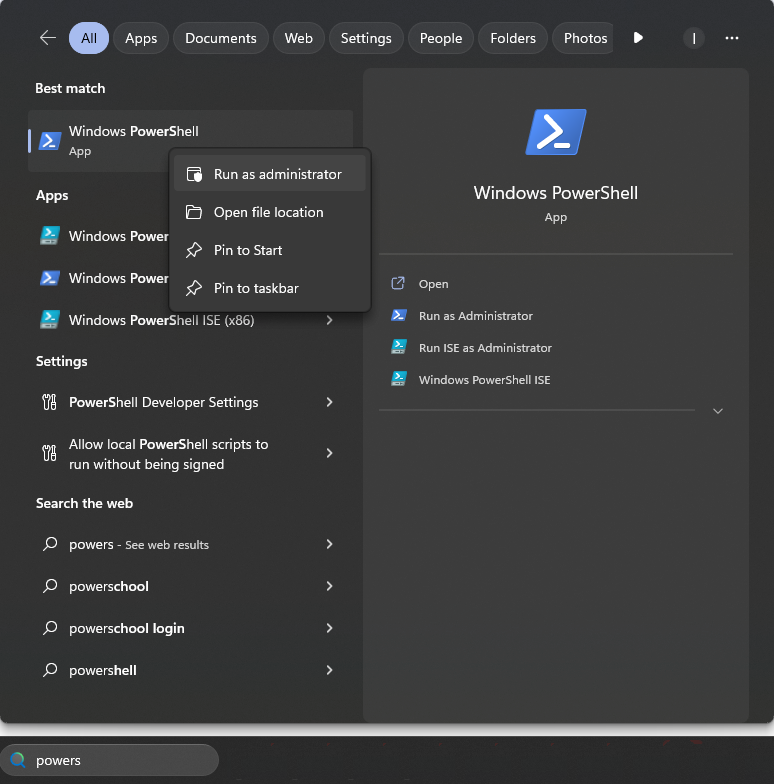Click the icon beside Run ISE as Administrator
Screen dimensions: 774x784
click(x=398, y=347)
